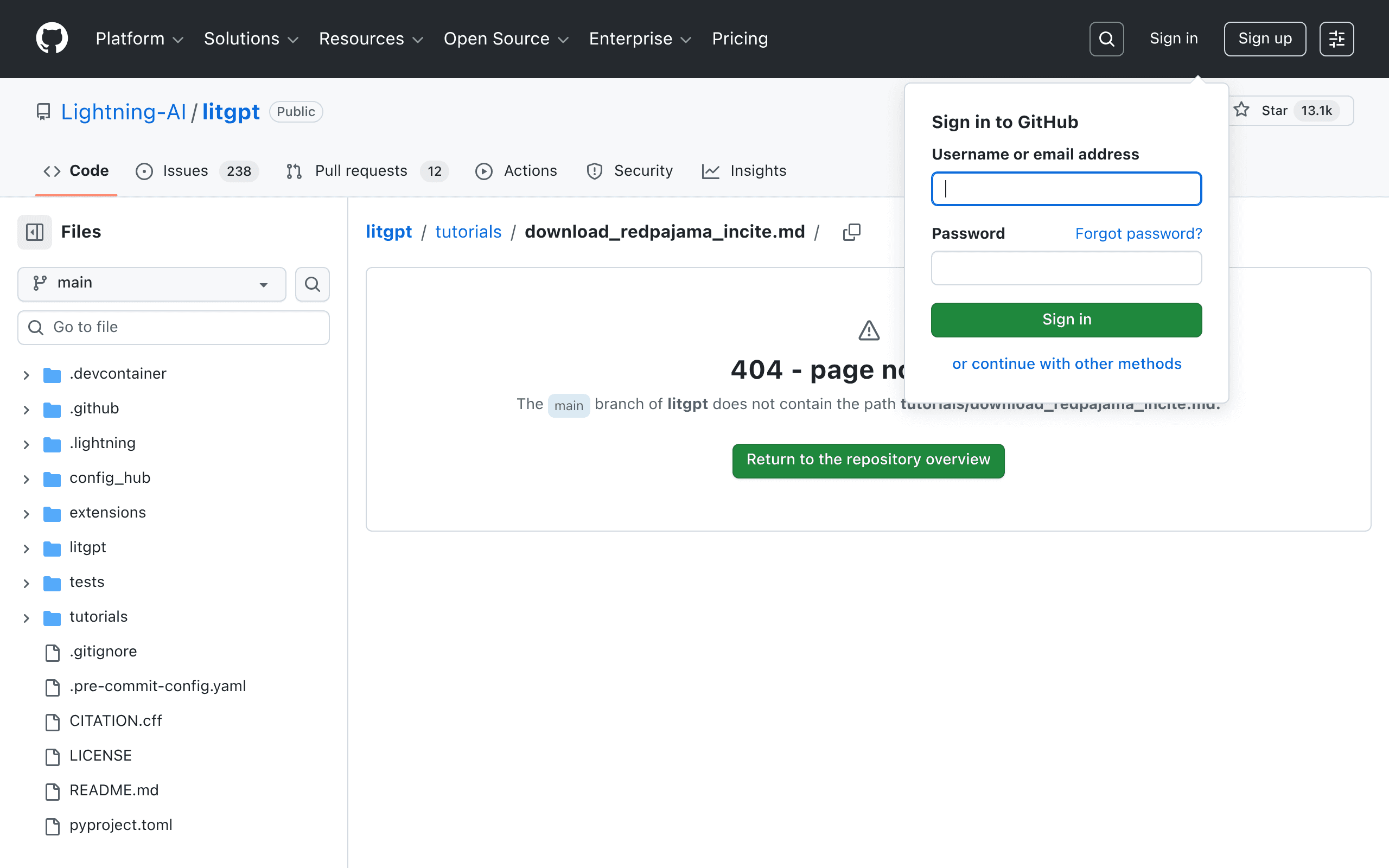Click the README.md file icon
The image size is (1389, 868).
(x=52, y=792)
